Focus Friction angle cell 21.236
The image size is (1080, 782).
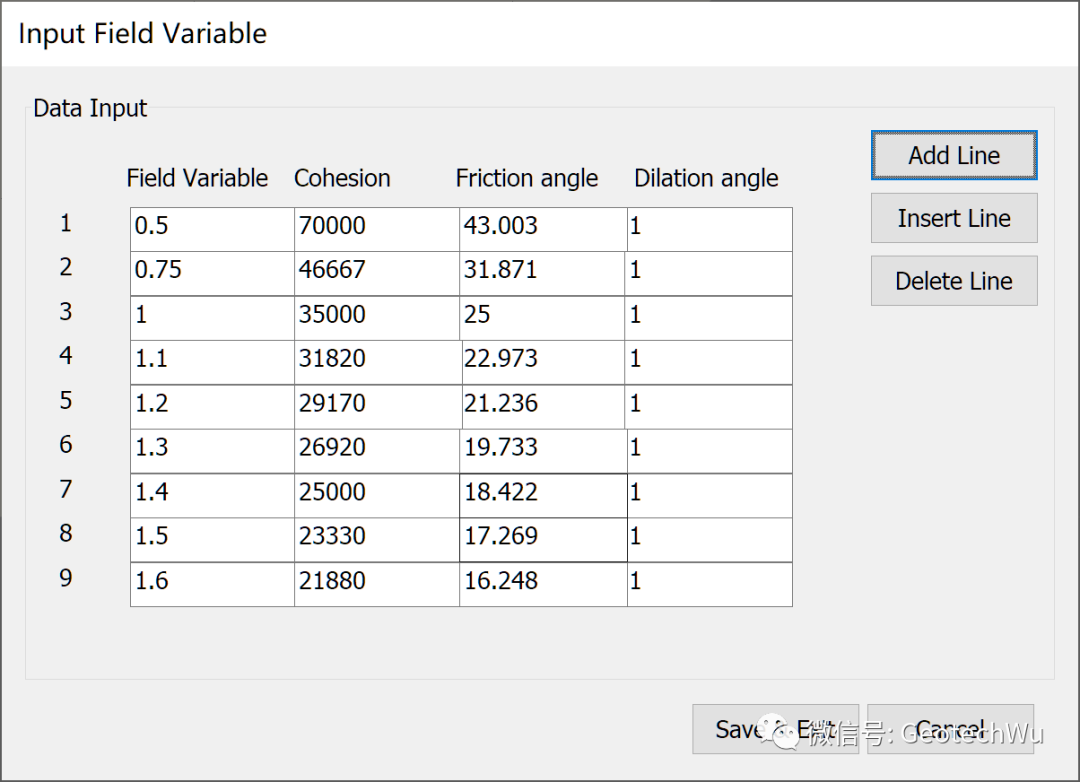[x=543, y=407]
